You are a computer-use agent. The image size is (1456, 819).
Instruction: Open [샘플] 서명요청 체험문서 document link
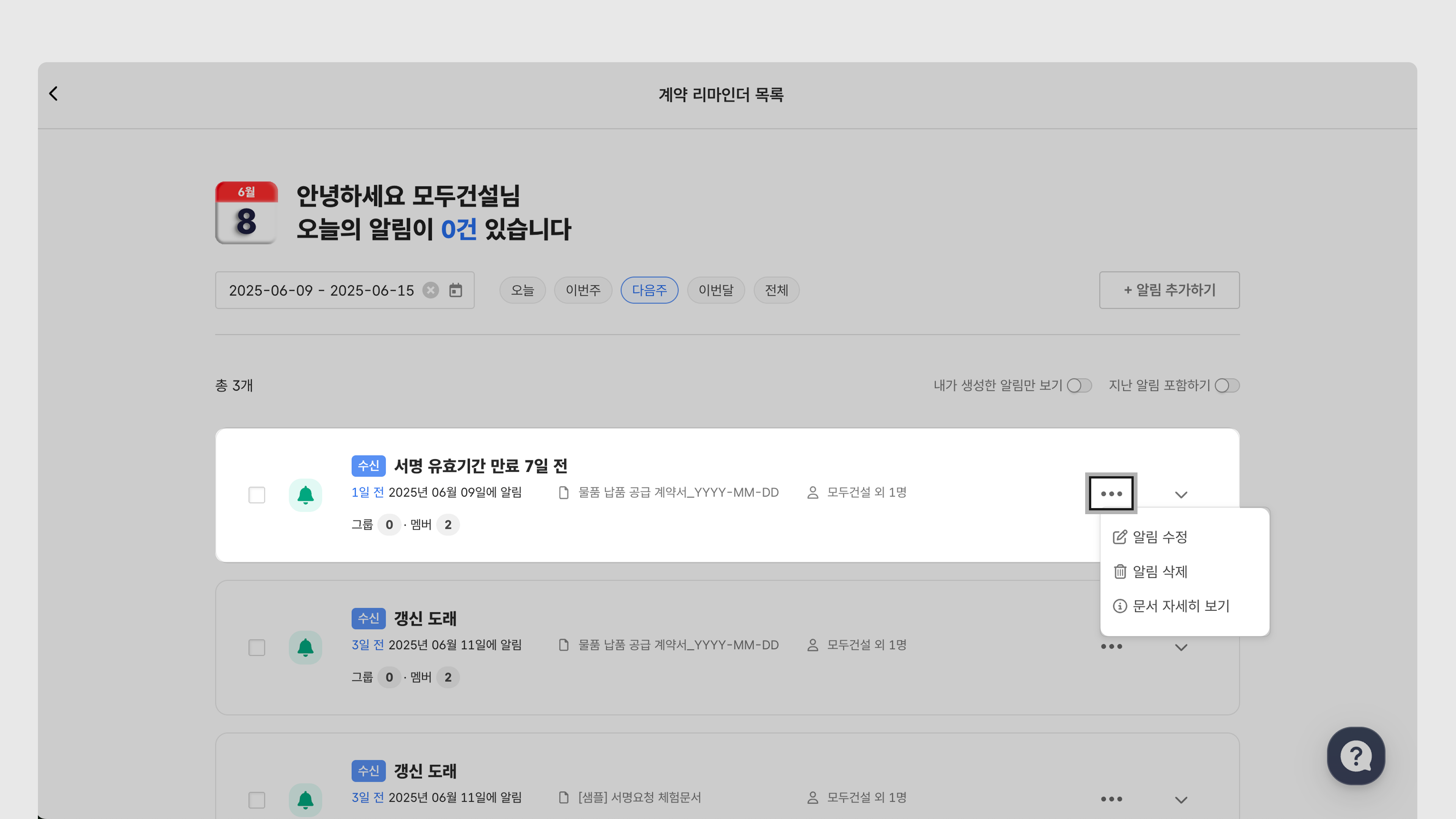(x=639, y=797)
